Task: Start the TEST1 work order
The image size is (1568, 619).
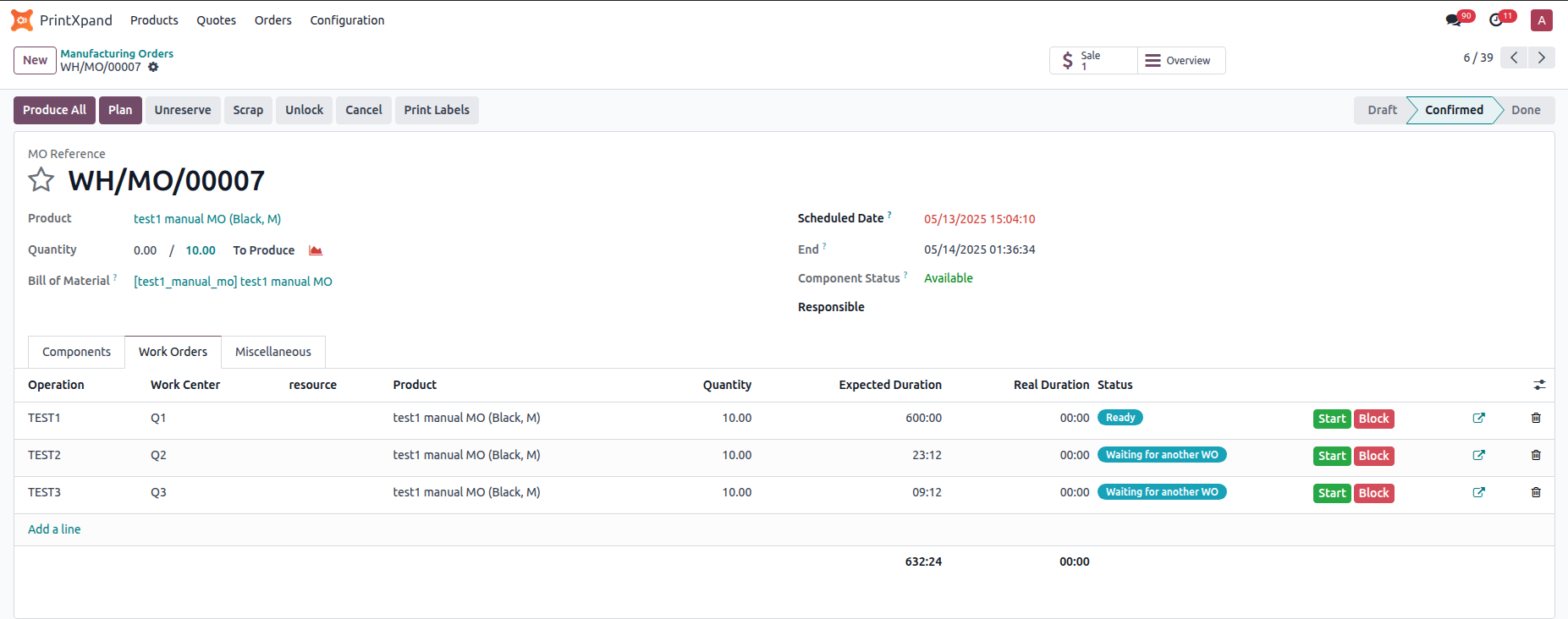Action: click(x=1331, y=419)
